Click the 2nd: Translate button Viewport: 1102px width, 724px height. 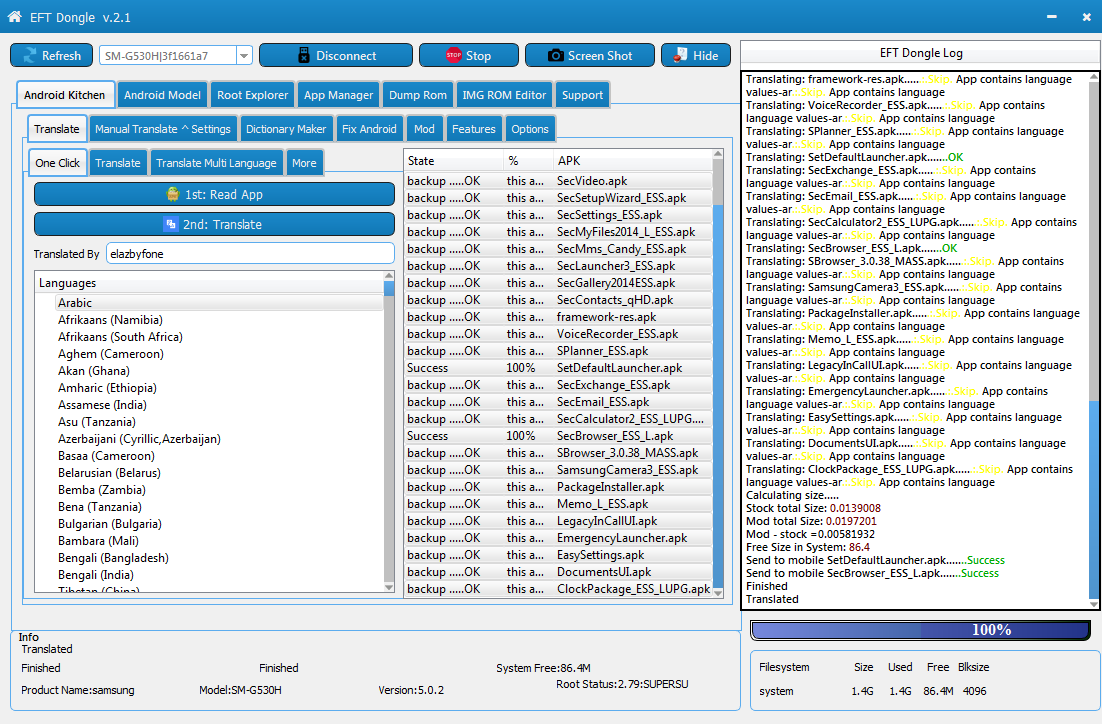(x=214, y=224)
